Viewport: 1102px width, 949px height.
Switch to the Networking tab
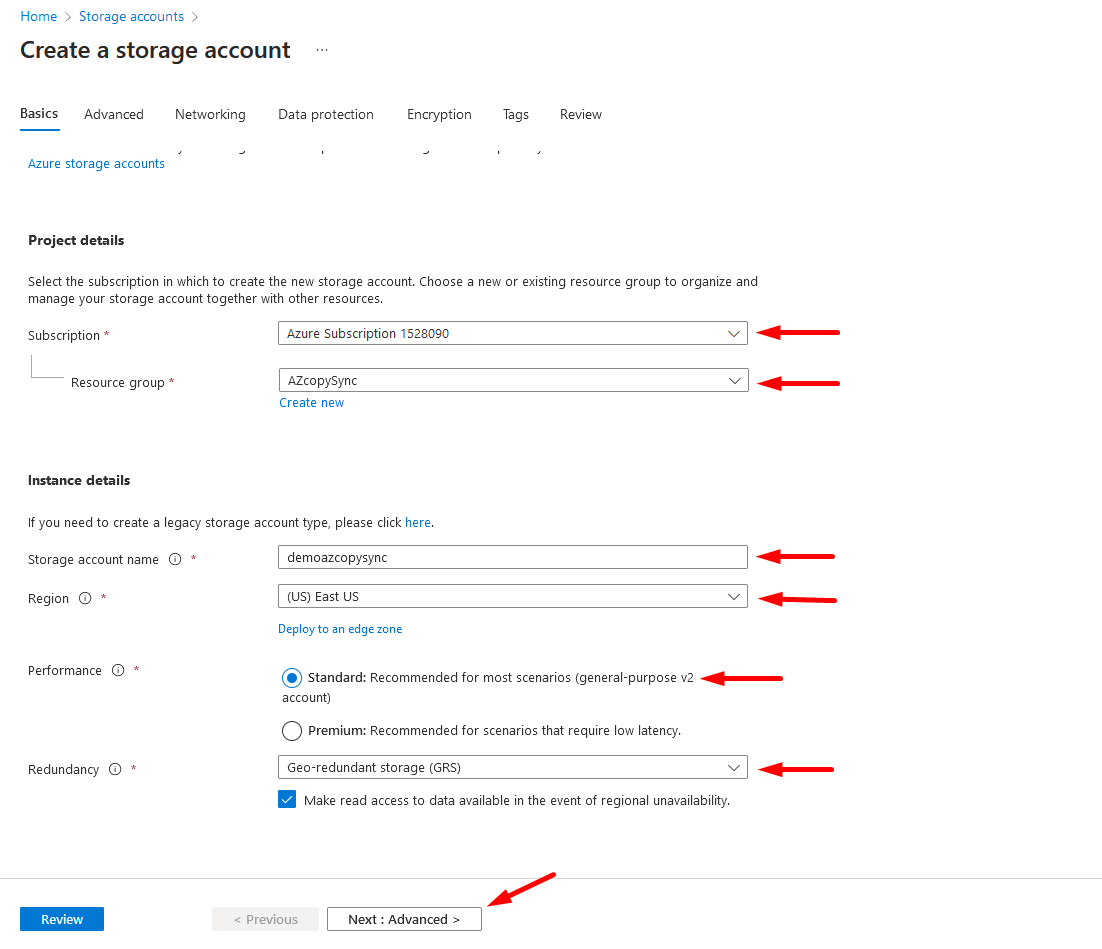coord(210,114)
